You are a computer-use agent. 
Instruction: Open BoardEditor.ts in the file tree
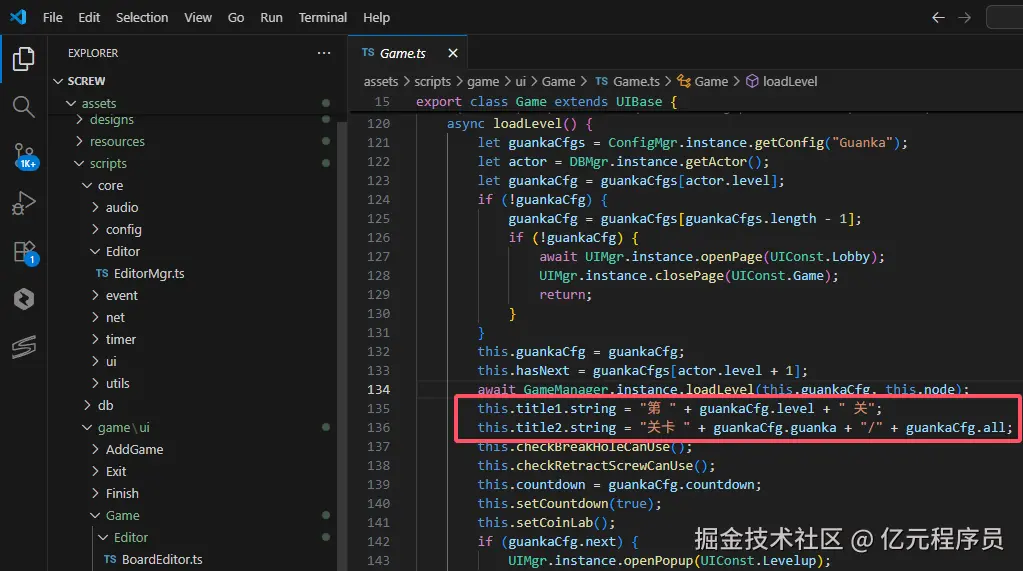(x=161, y=559)
